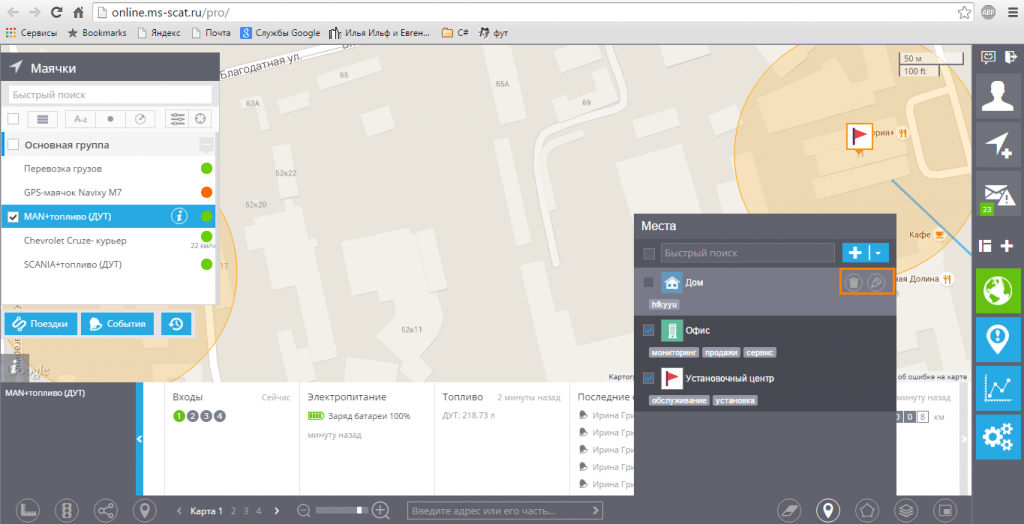Click the info icon on MAN+топливо row
Image resolution: width=1024 pixels, height=524 pixels.
point(180,216)
